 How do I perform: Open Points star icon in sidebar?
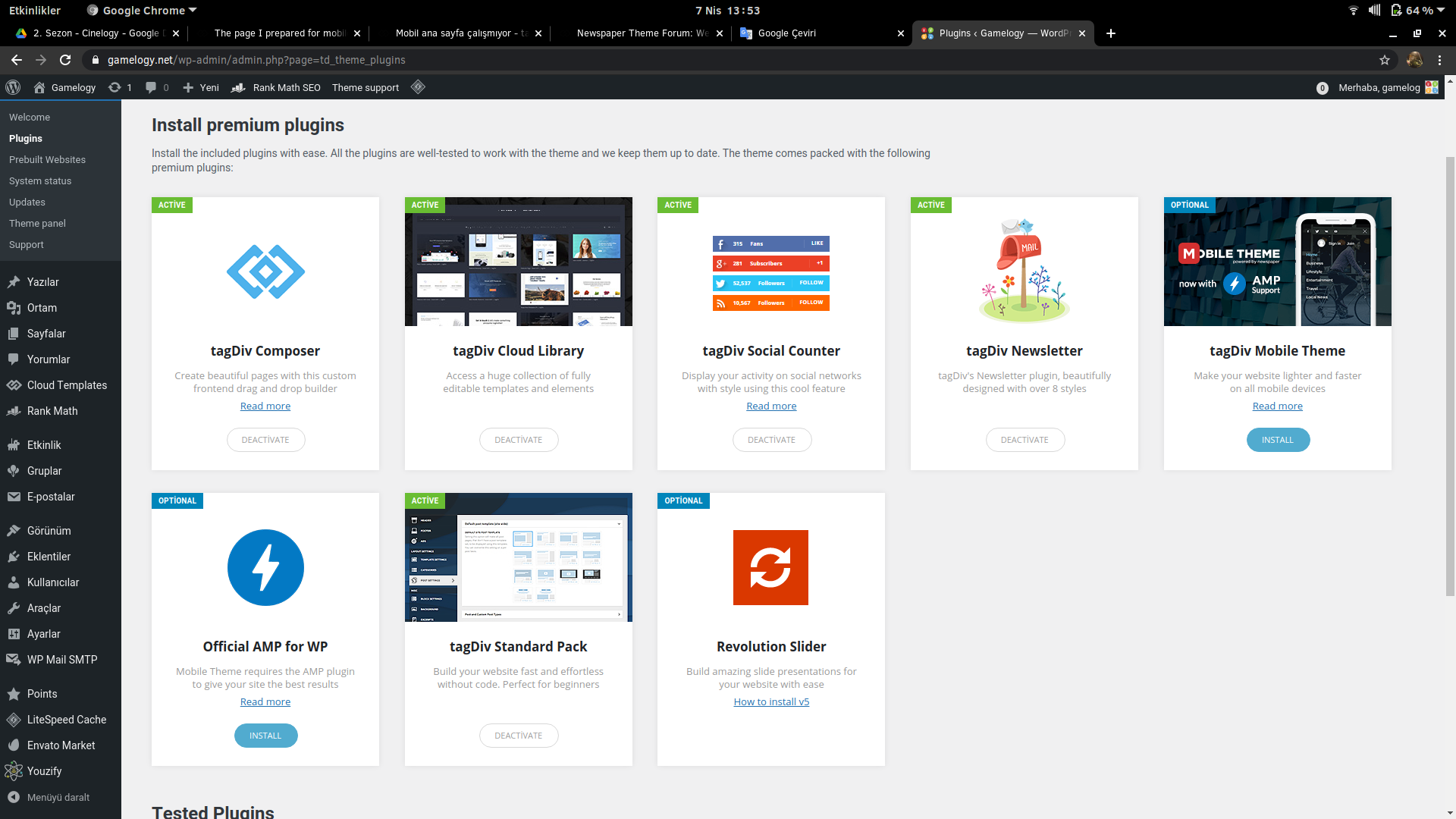click(14, 694)
